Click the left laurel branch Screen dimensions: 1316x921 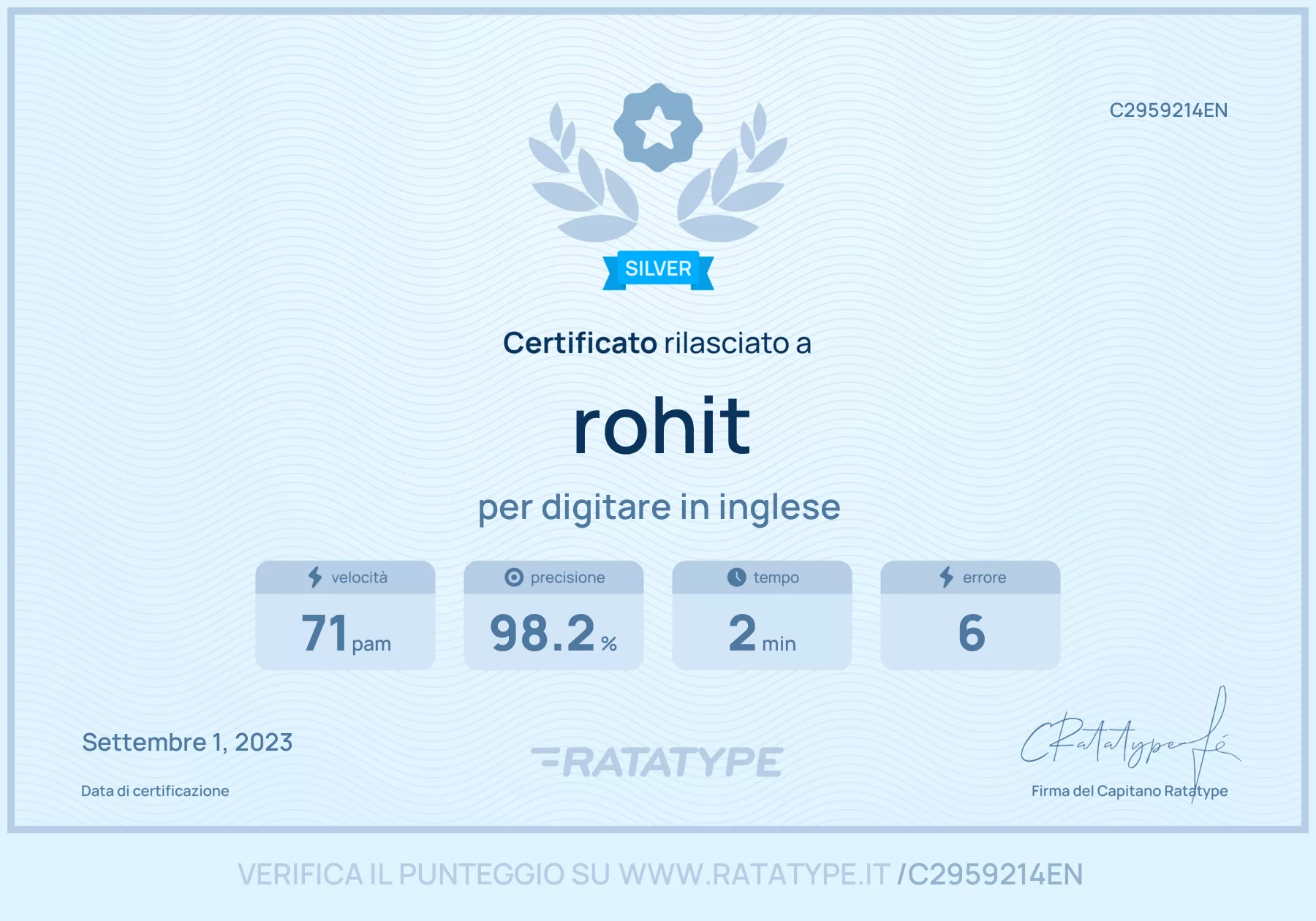pos(583,173)
